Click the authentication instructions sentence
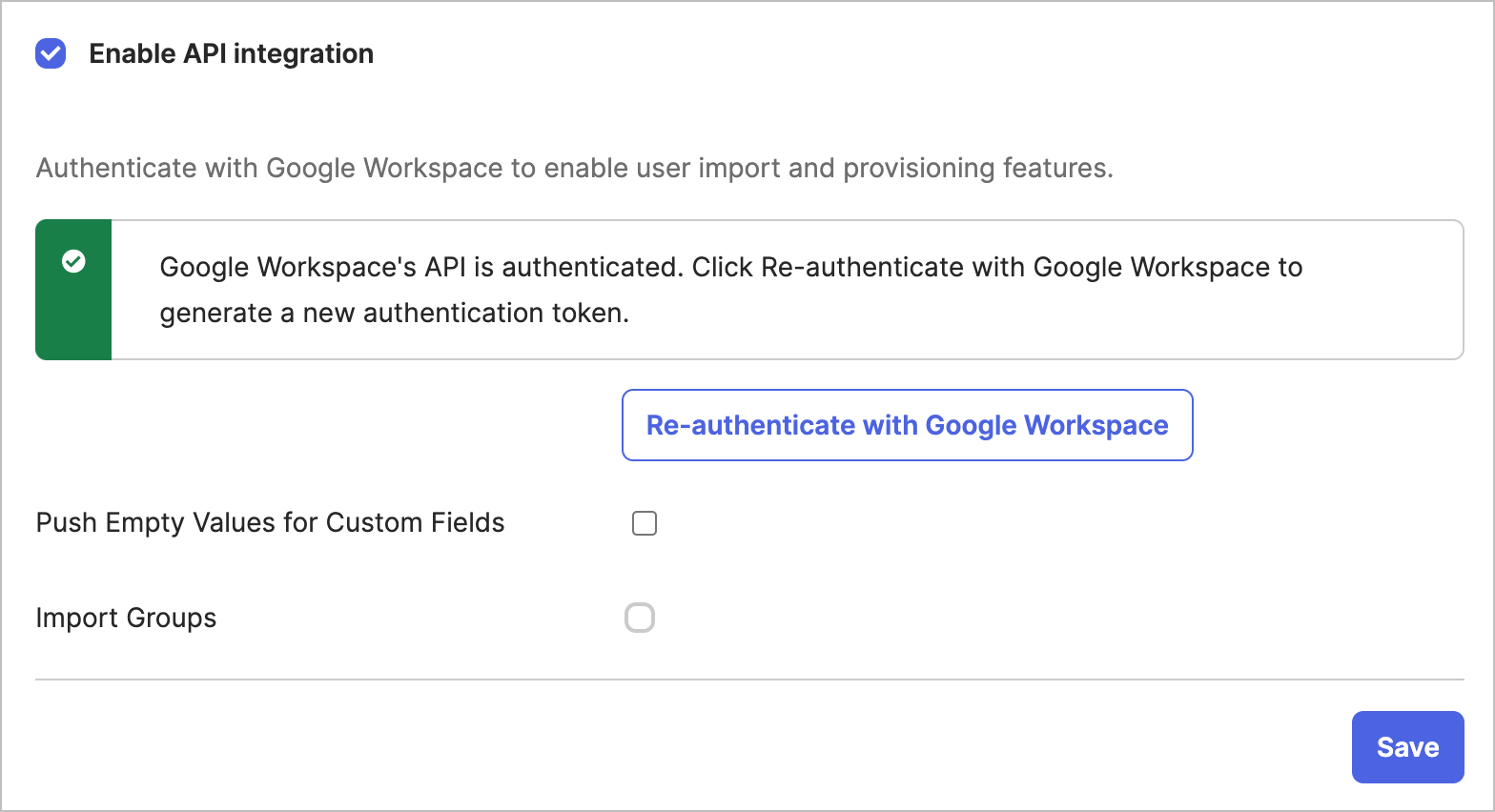 point(574,168)
